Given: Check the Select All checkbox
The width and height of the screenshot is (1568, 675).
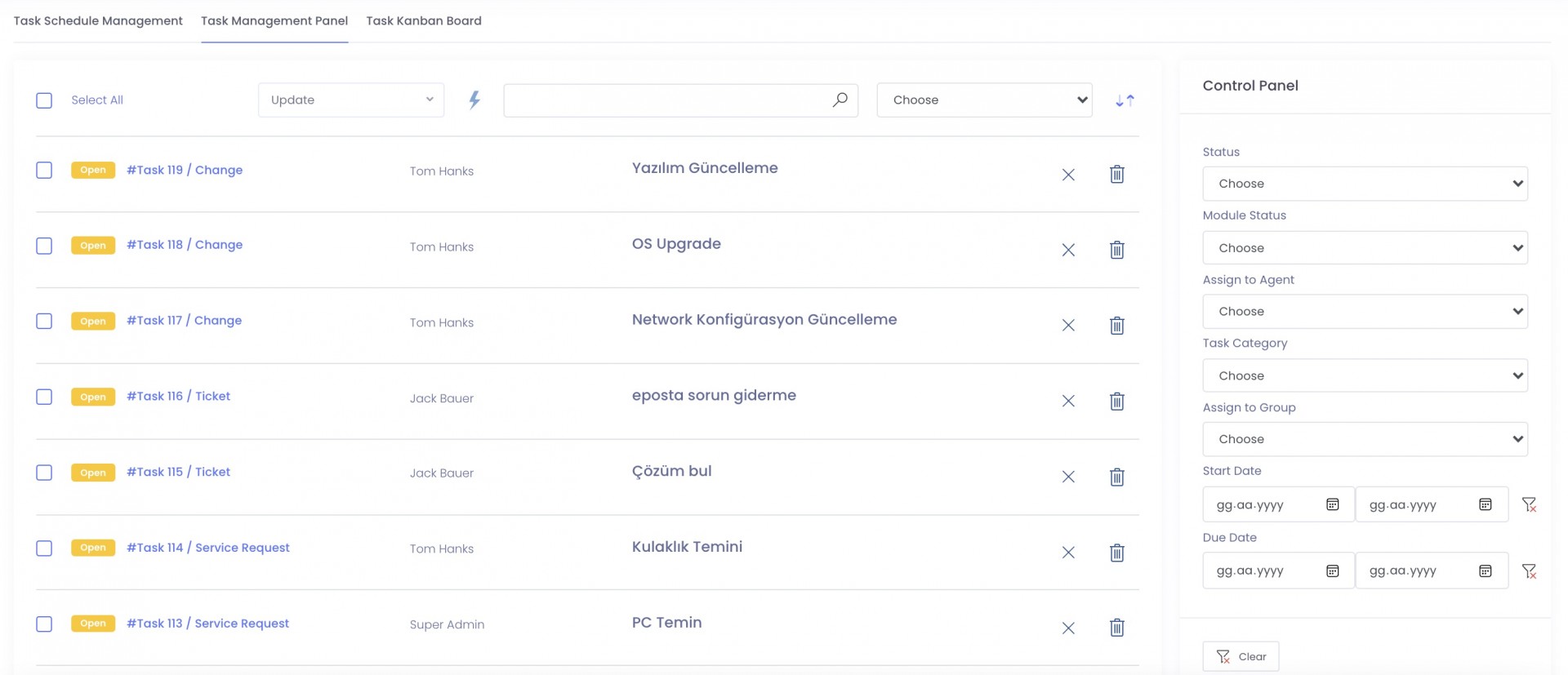Looking at the screenshot, I should coord(44,100).
